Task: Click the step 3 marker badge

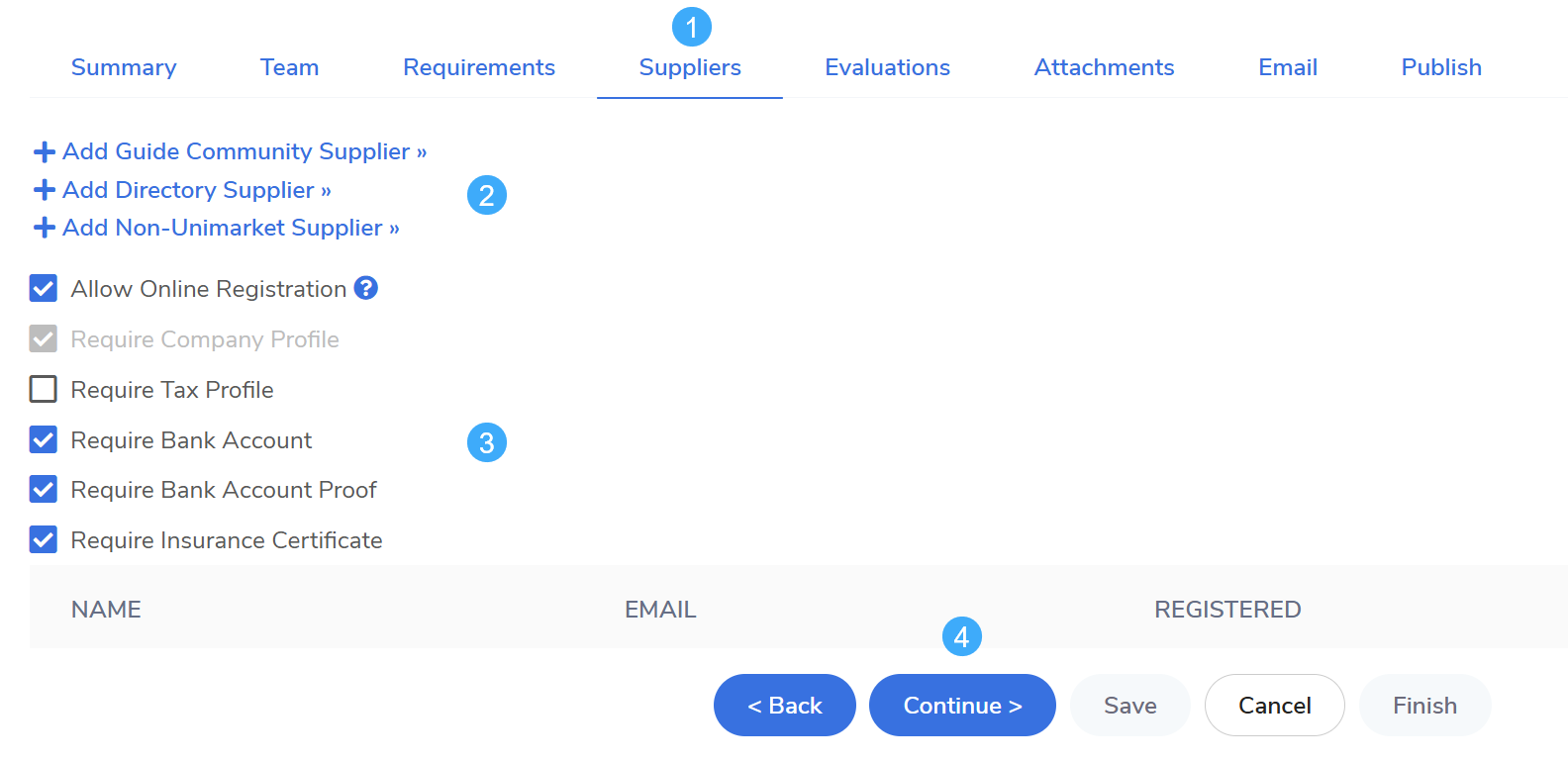Action: pos(486,442)
